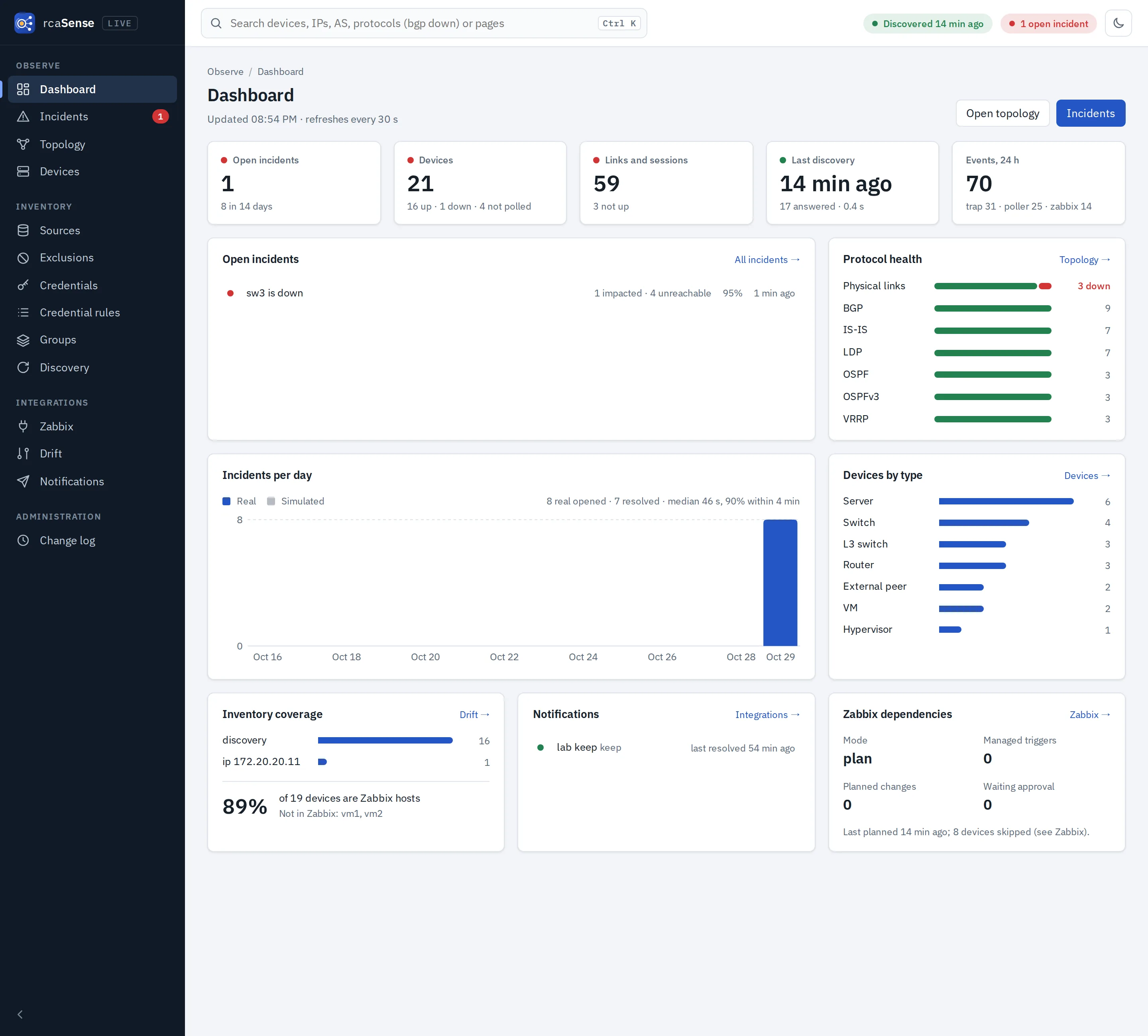Viewport: 1148px width, 1036px height.
Task: Toggle Real series in chart legend
Action: click(x=239, y=502)
